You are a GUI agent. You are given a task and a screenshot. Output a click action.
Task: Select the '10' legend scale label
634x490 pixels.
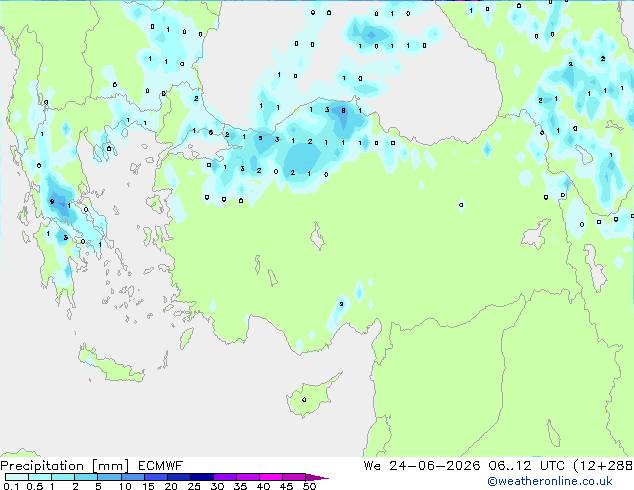click(125, 486)
